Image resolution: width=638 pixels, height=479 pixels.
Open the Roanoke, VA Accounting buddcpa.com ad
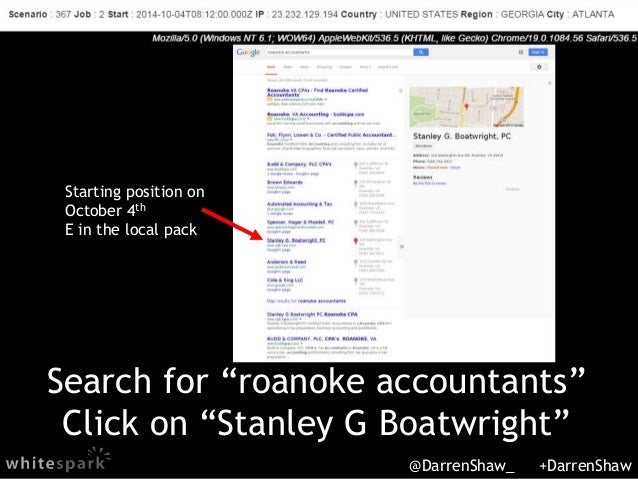coord(315,114)
